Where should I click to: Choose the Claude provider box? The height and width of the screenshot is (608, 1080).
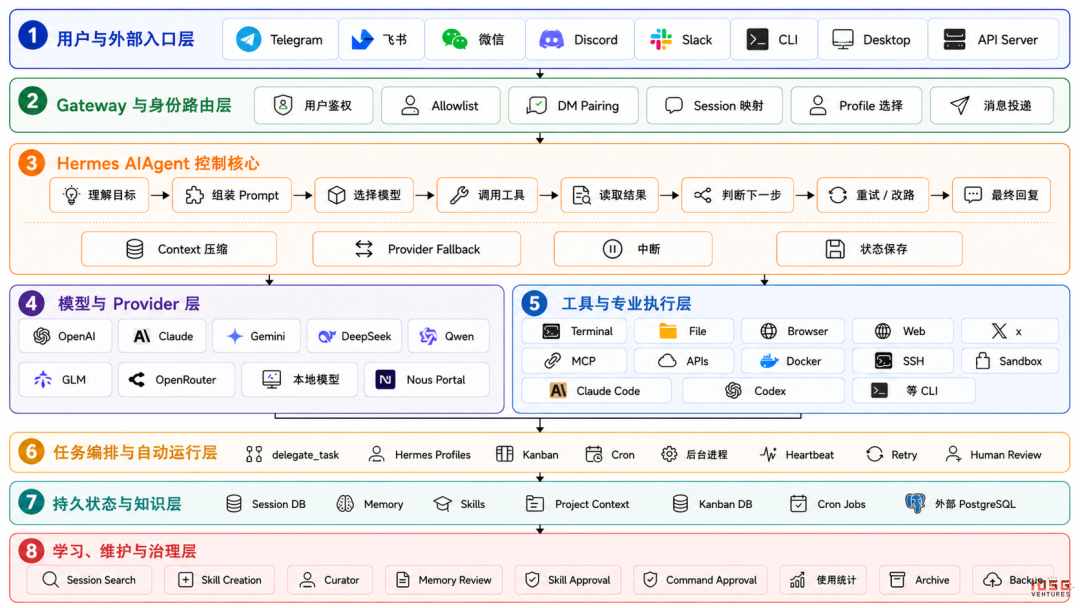pyautogui.click(x=162, y=336)
